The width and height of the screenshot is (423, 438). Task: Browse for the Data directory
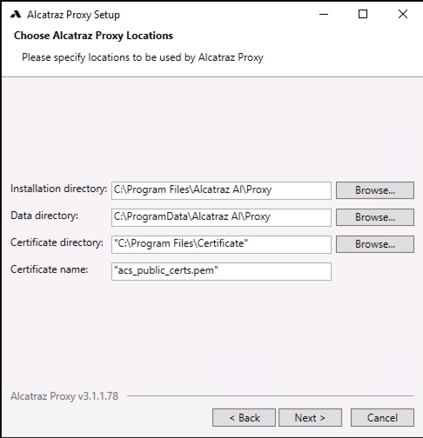point(375,217)
